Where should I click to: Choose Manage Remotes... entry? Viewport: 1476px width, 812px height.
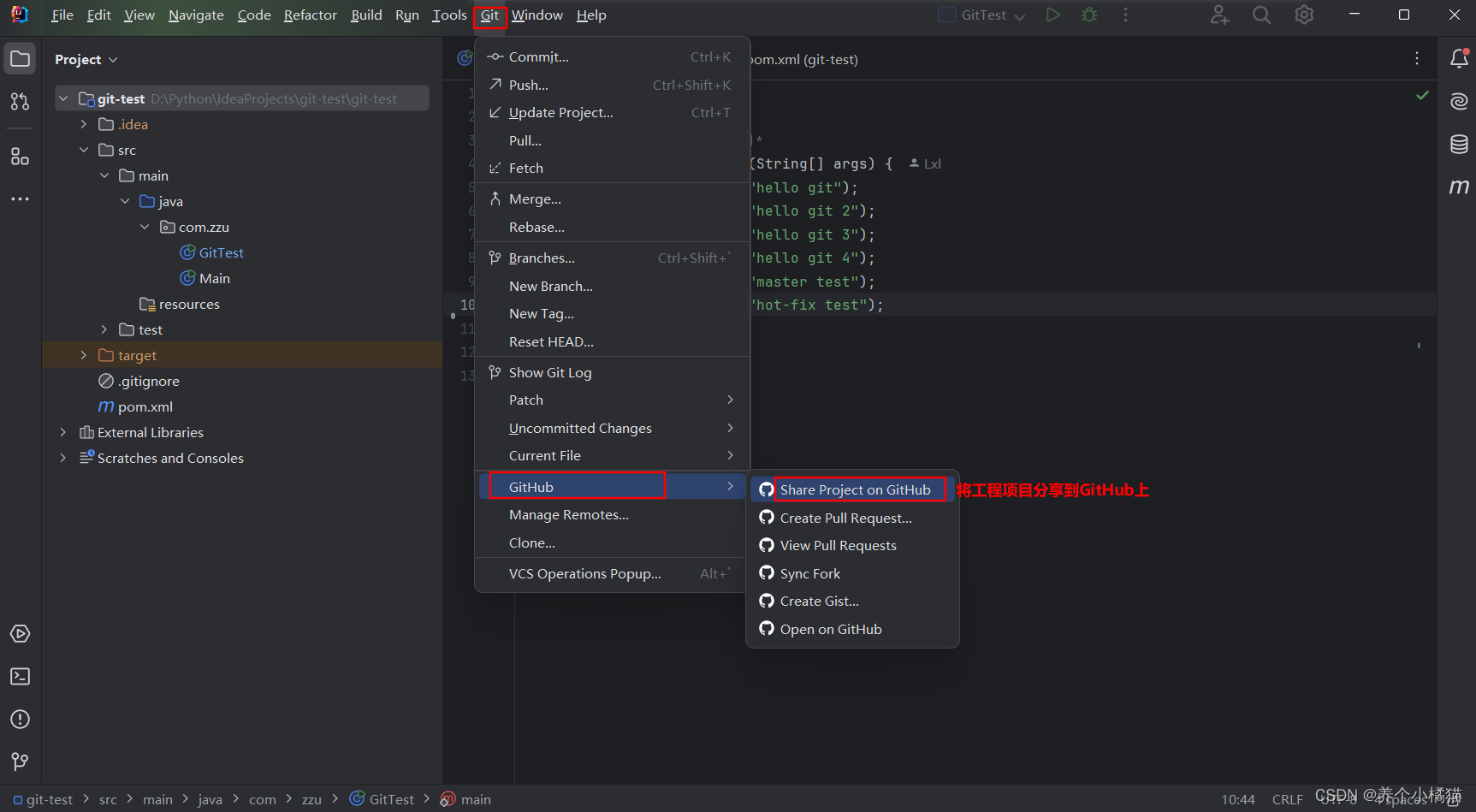[612, 514]
